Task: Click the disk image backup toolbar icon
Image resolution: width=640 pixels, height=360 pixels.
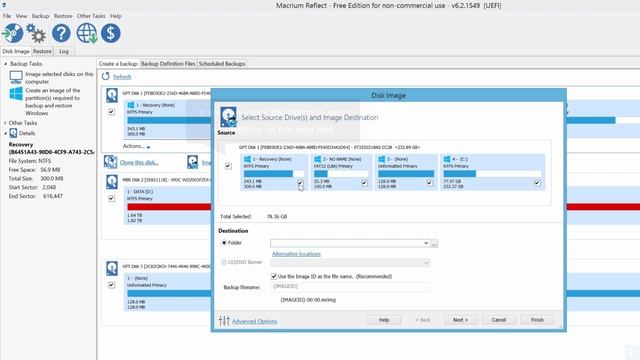Action: (x=13, y=33)
